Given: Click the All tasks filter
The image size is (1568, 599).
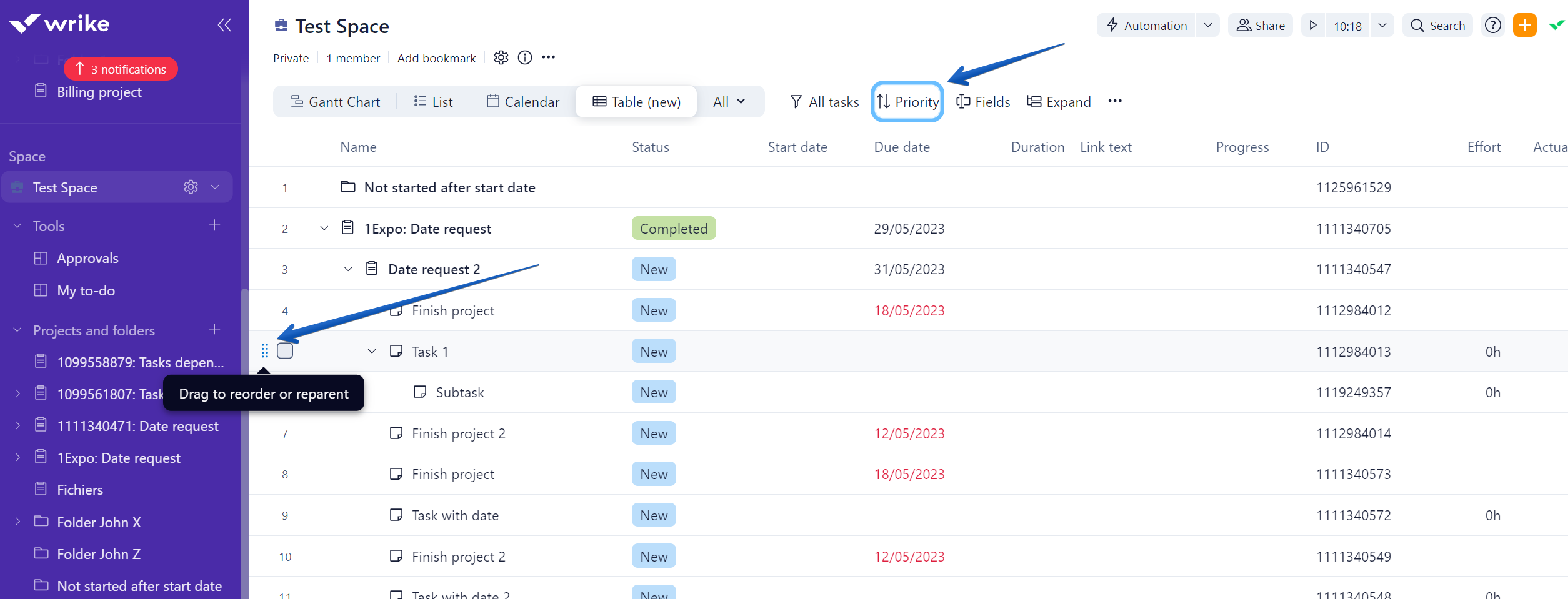Looking at the screenshot, I should (x=824, y=102).
